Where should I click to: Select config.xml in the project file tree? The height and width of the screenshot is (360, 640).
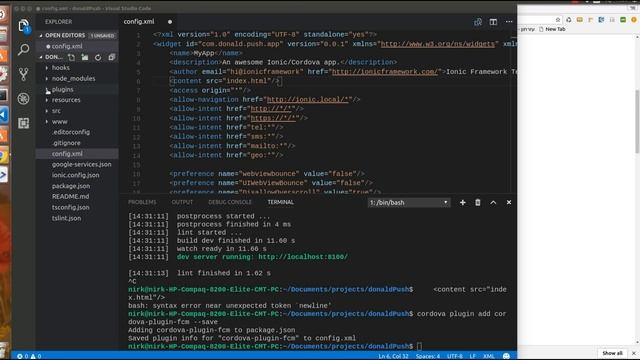pos(67,154)
